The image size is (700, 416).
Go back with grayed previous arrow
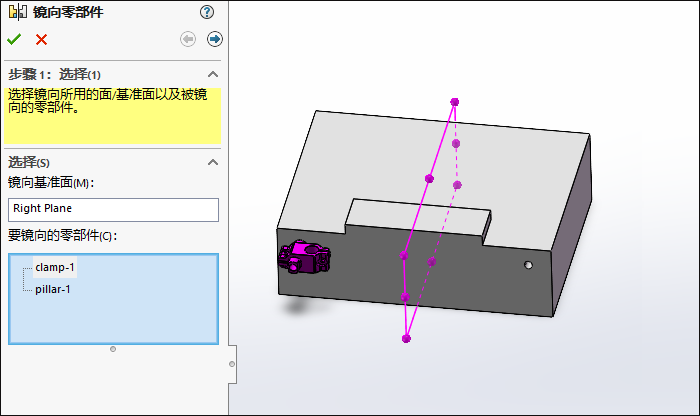point(188,39)
